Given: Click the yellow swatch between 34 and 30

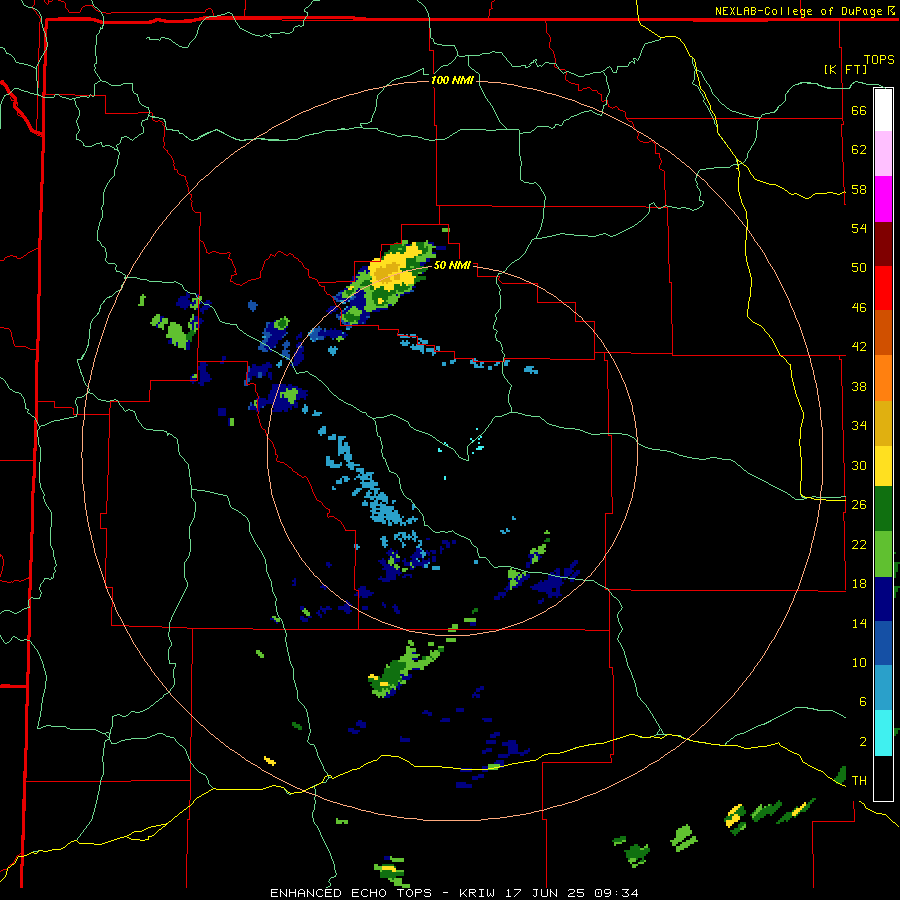Looking at the screenshot, I should click(883, 466).
